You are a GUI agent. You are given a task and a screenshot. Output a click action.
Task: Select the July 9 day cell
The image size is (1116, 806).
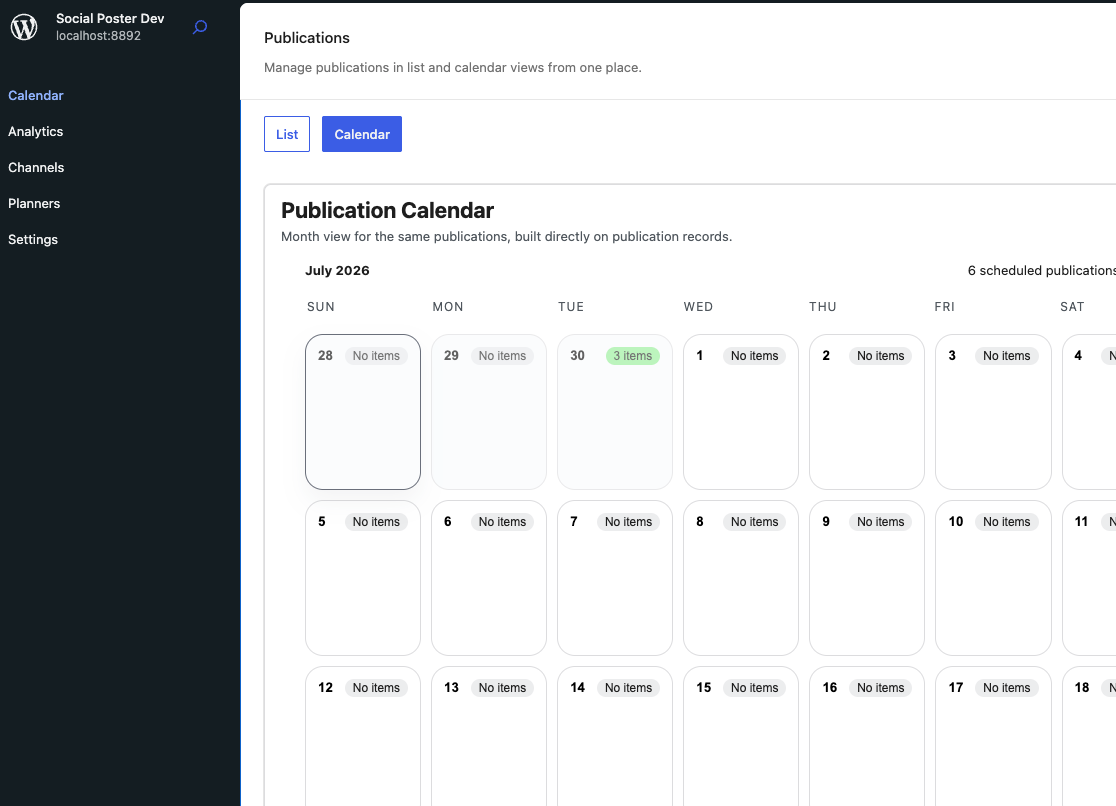click(867, 577)
